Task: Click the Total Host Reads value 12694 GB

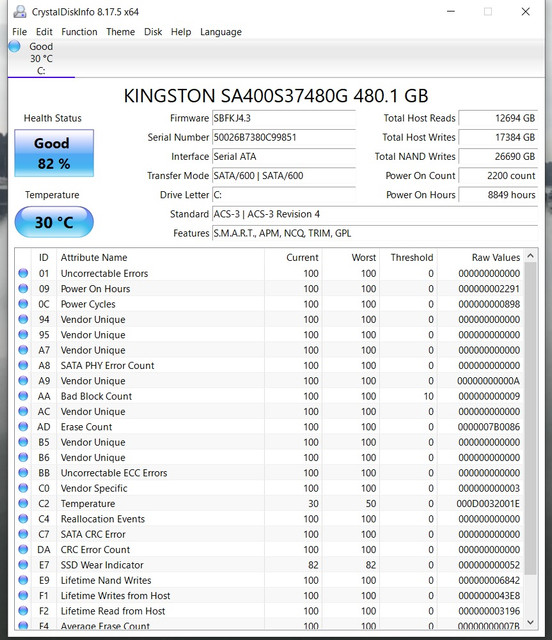Action: pos(498,118)
